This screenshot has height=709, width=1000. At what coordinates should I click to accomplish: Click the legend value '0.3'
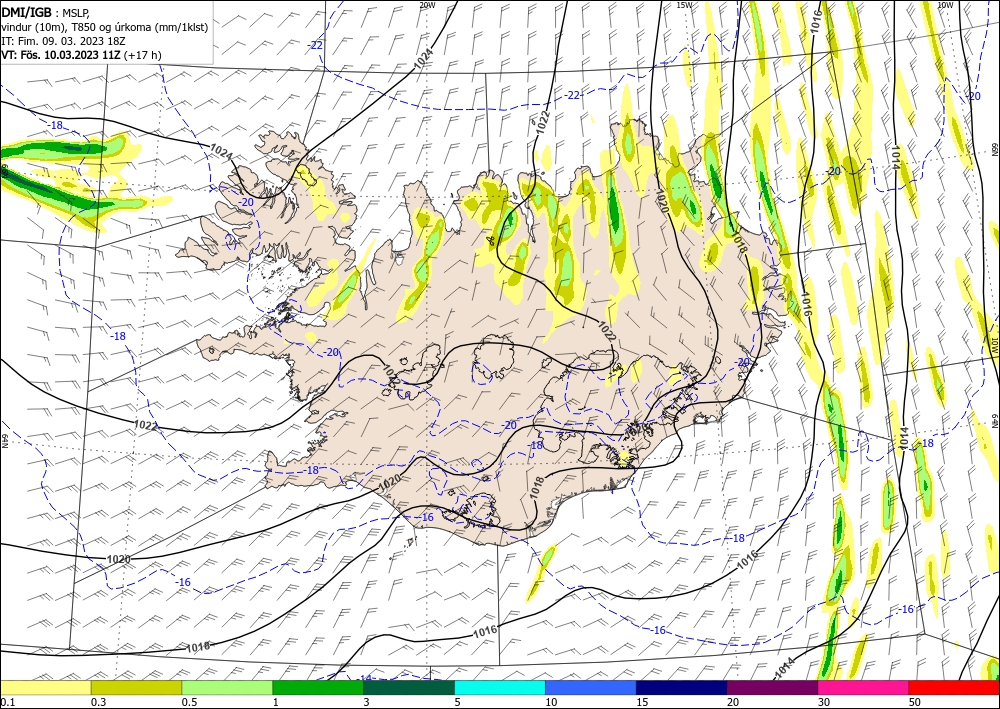pyautogui.click(x=98, y=702)
